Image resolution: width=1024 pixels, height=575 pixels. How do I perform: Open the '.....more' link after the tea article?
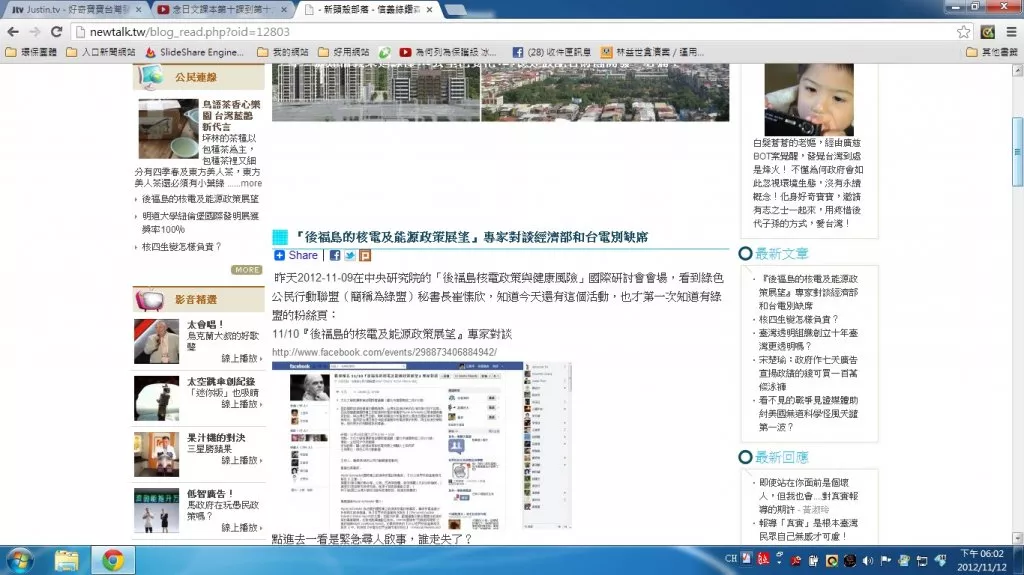point(245,184)
